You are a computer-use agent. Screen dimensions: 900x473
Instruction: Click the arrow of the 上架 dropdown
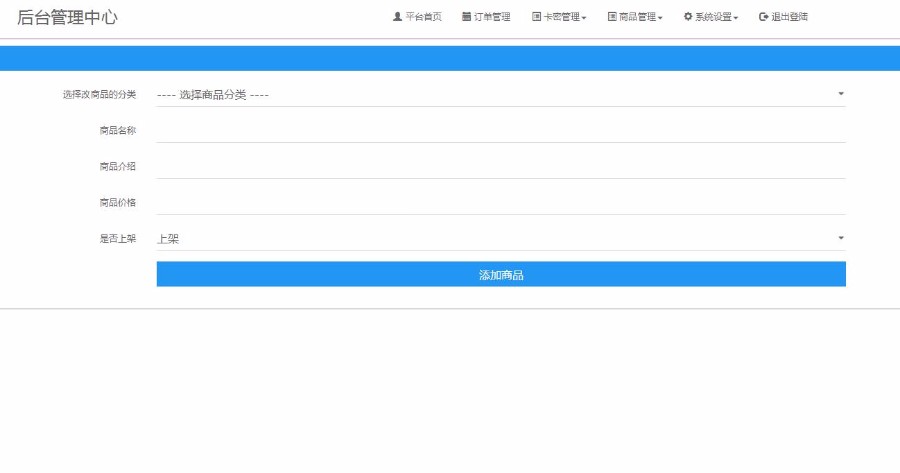pyautogui.click(x=841, y=238)
